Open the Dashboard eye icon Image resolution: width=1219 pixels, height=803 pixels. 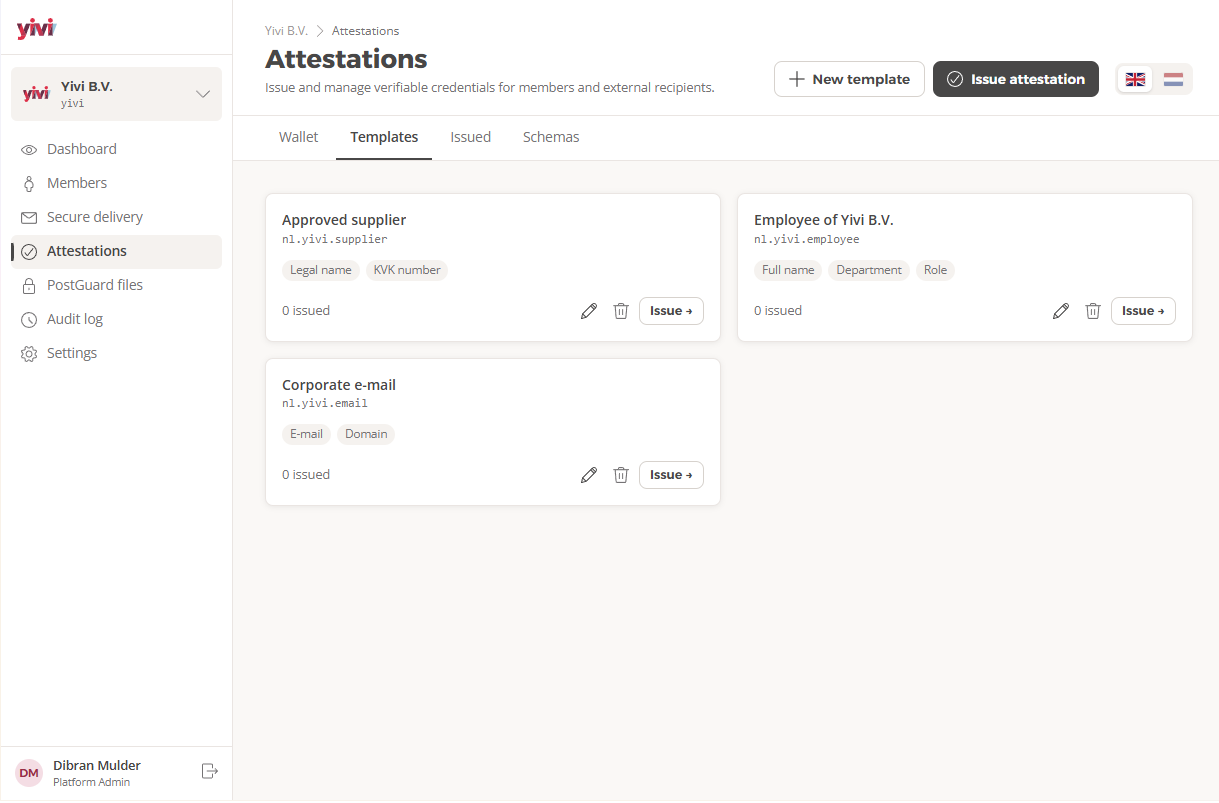(x=29, y=149)
